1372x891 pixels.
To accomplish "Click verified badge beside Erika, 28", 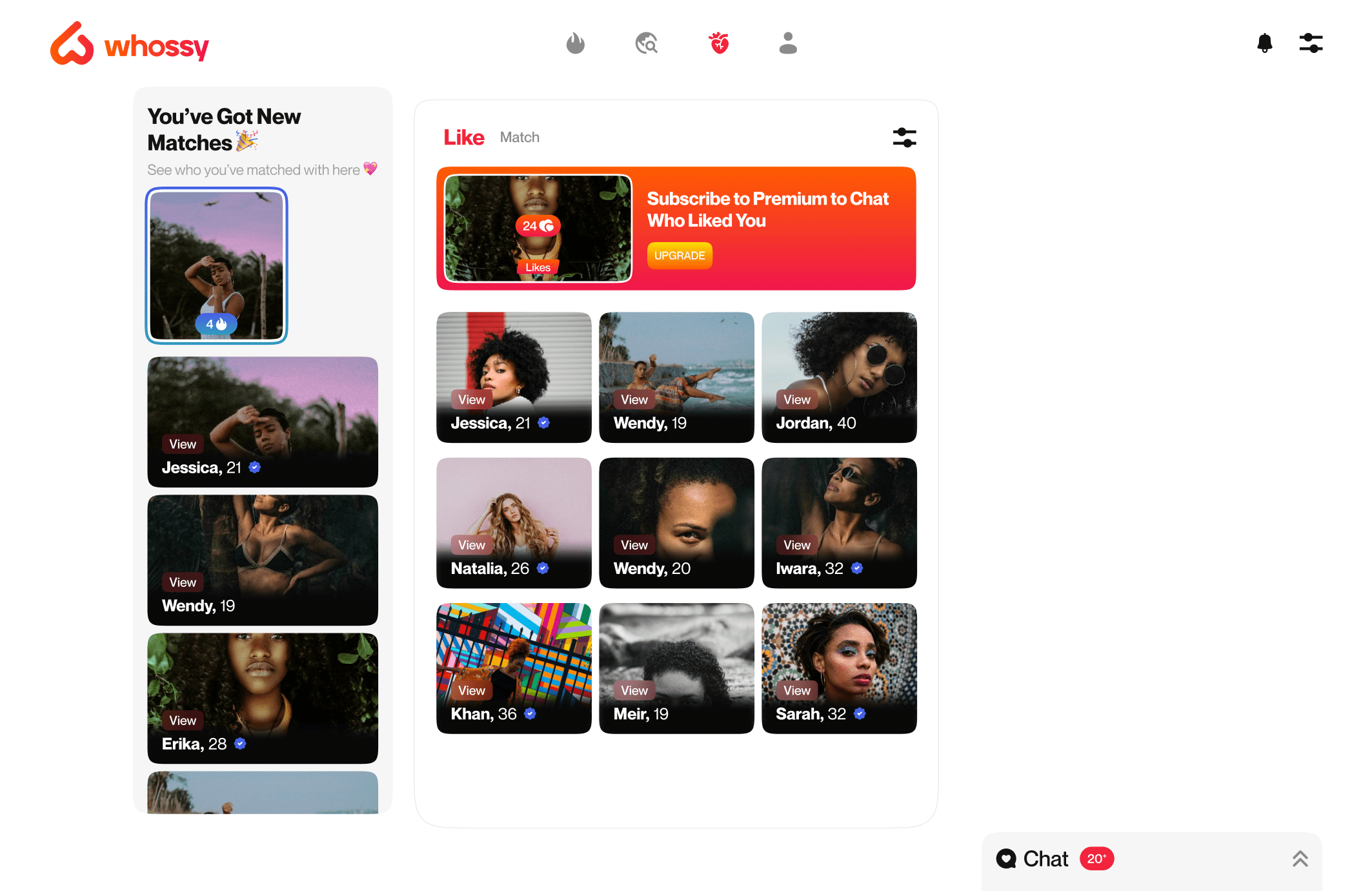I will [x=240, y=744].
